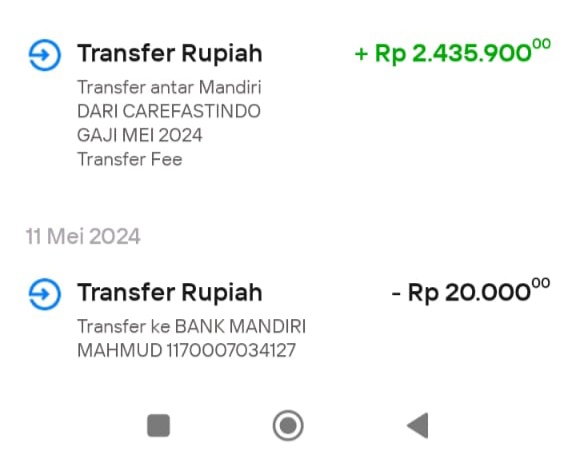574x463 pixels.
Task: Tap the Transfer Fee line
Action: tap(130, 159)
